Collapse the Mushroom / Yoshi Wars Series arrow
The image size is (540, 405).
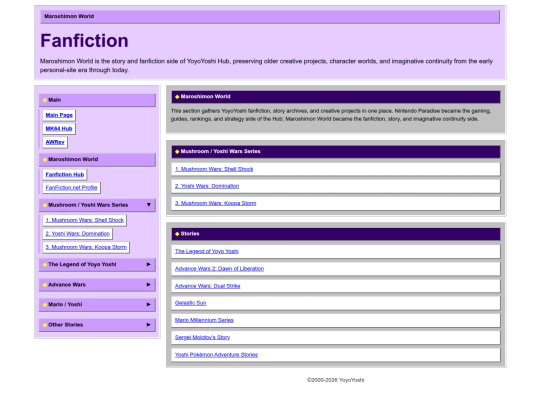[148, 205]
